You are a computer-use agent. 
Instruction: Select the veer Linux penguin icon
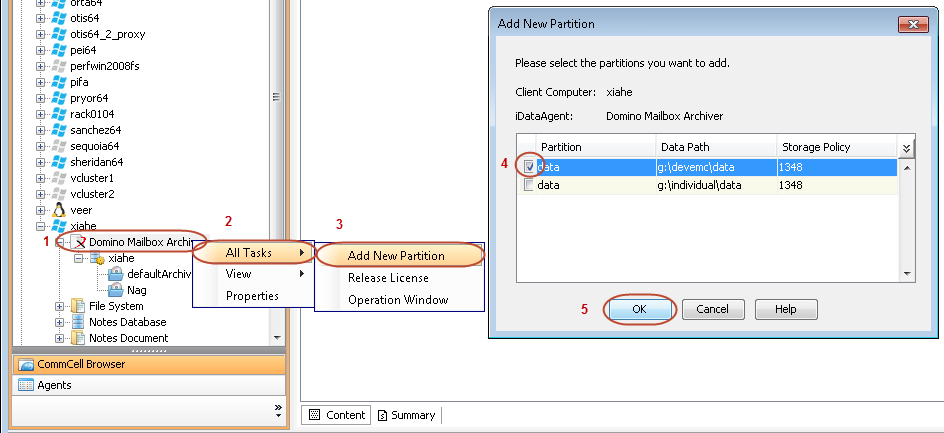(59, 210)
